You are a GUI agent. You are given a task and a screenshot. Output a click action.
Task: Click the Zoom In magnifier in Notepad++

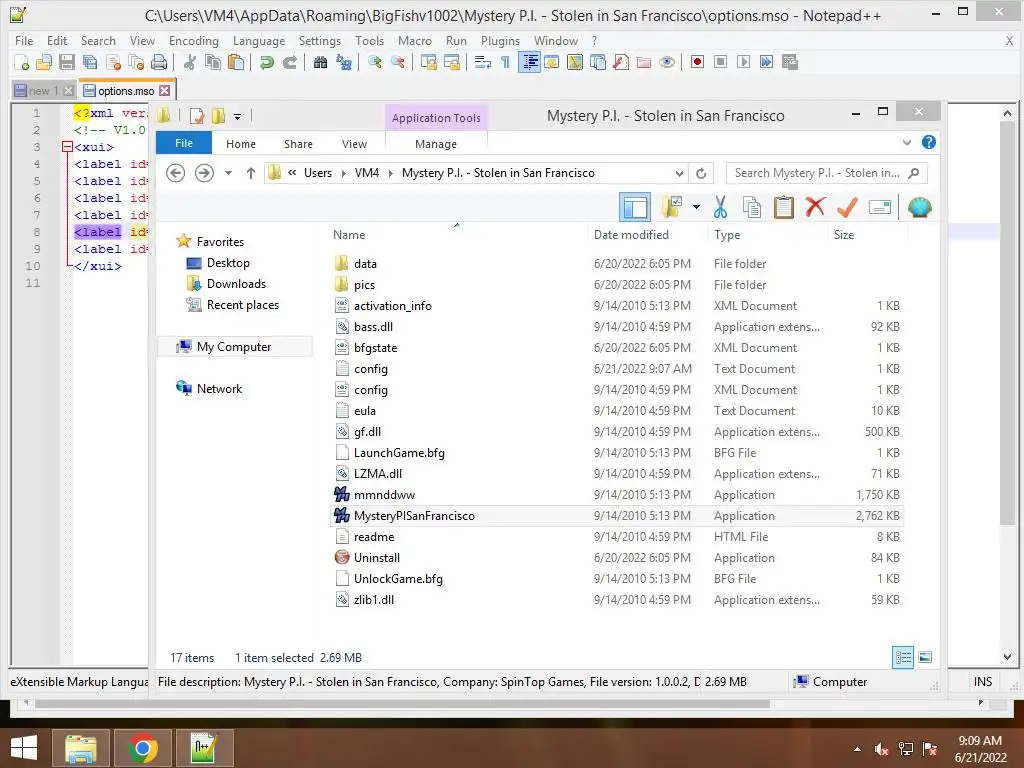point(375,62)
